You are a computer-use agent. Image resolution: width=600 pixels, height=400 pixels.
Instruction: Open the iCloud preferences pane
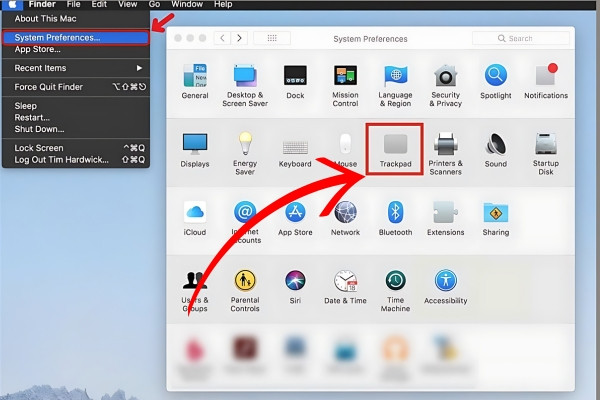point(195,218)
